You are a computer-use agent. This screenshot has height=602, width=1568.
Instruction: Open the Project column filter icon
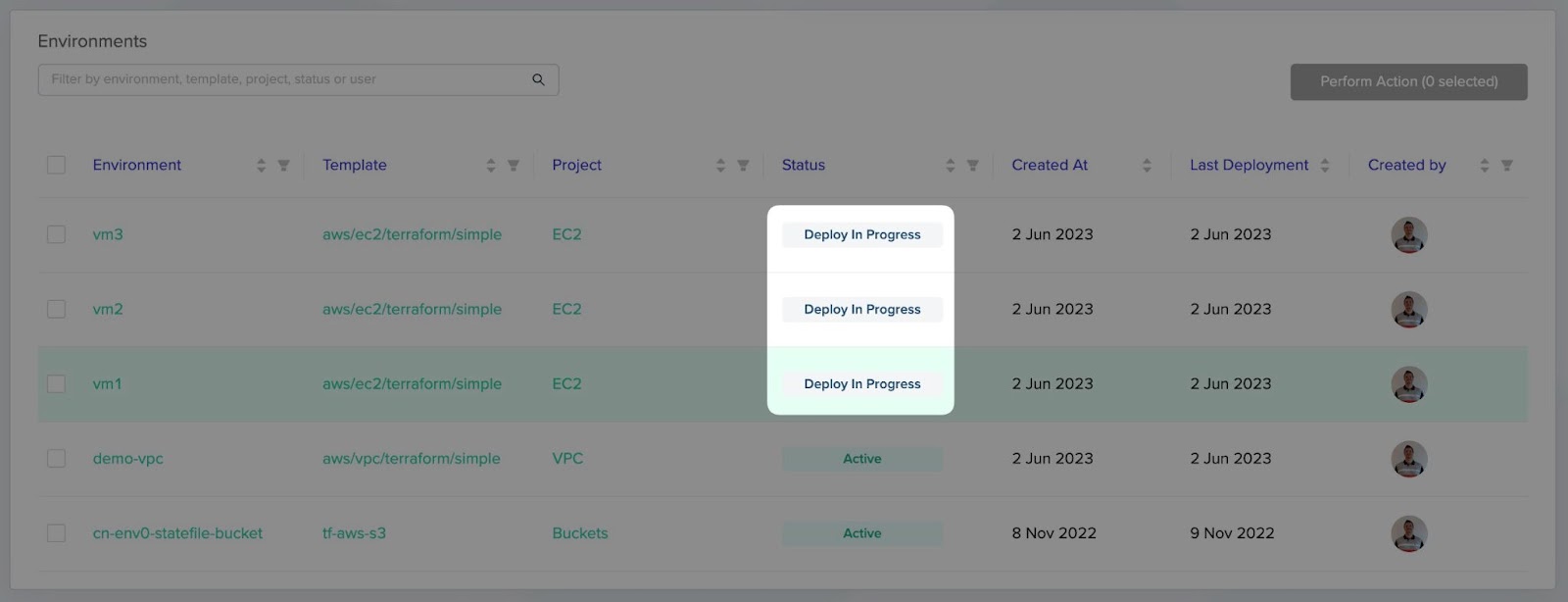point(743,166)
